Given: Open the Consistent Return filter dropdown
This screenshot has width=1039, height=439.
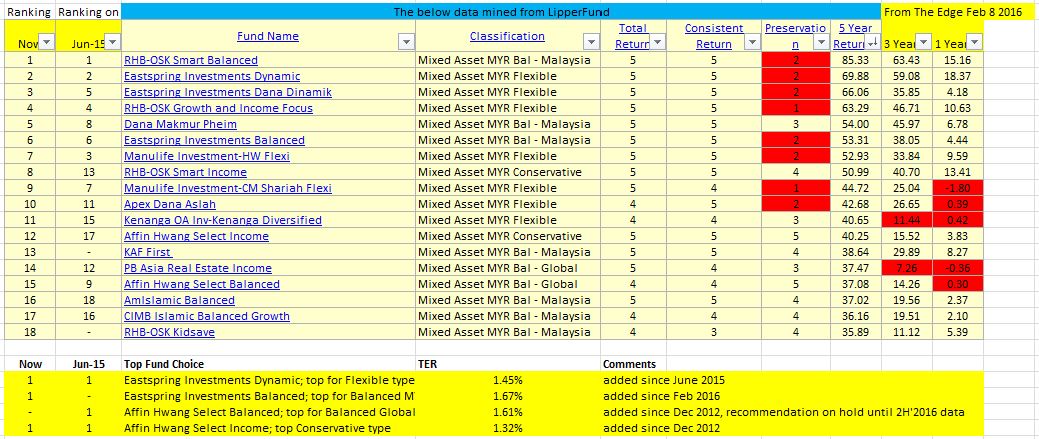Looking at the screenshot, I should (752, 42).
